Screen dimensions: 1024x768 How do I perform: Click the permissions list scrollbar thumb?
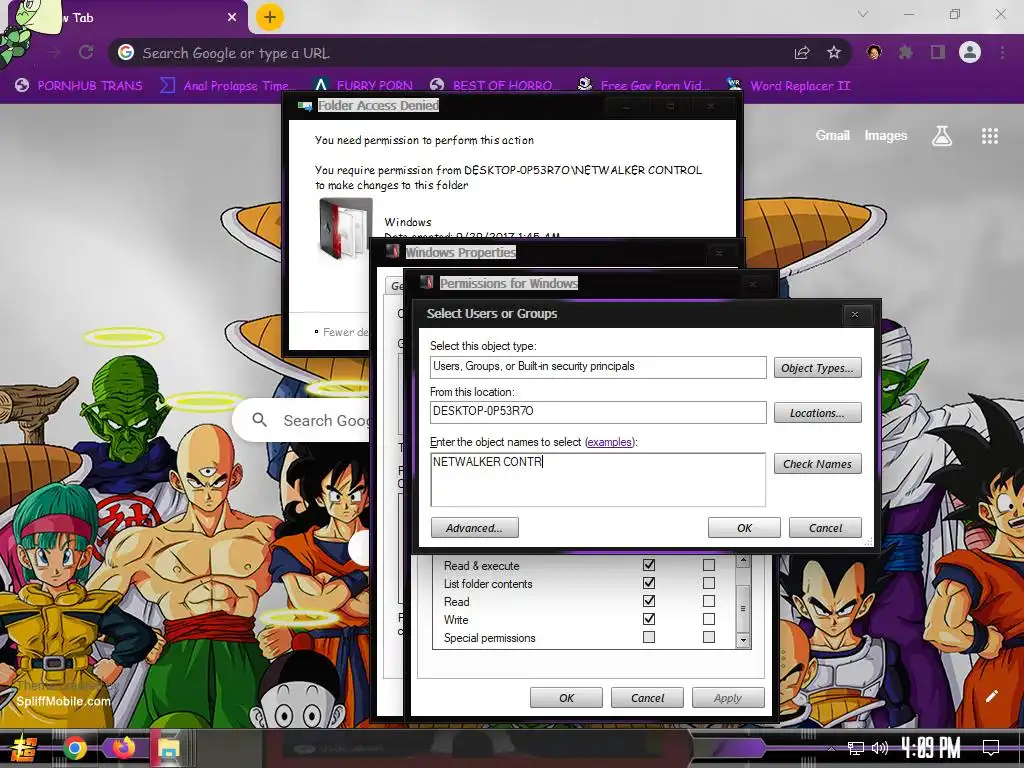(743, 608)
